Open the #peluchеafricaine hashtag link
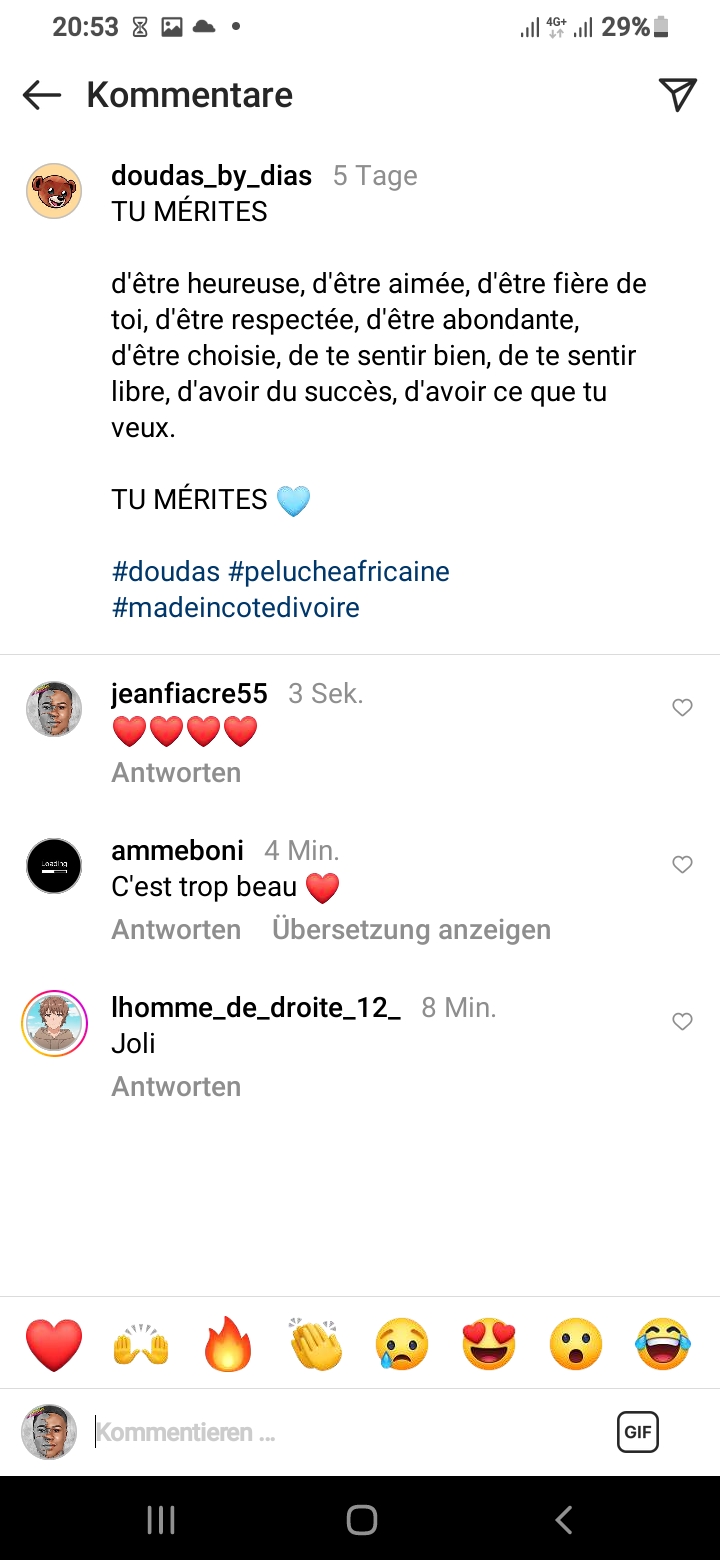Image resolution: width=720 pixels, height=1560 pixels. pyautogui.click(x=339, y=571)
